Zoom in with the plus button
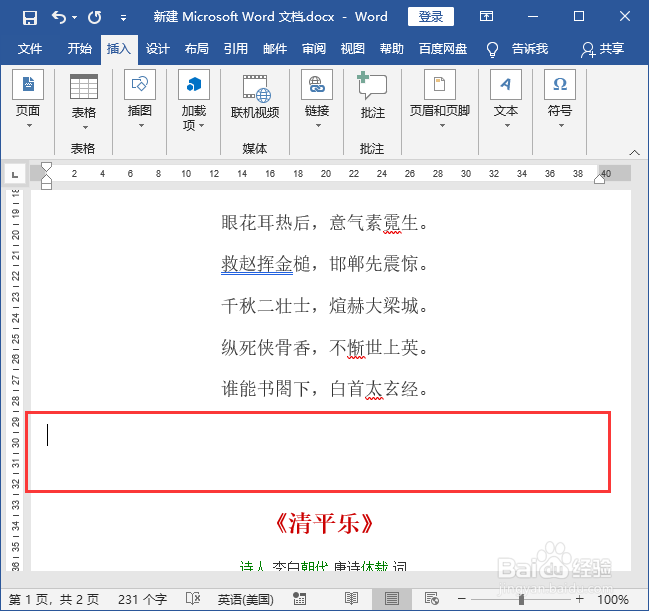The width and height of the screenshot is (649, 611). coord(579,599)
